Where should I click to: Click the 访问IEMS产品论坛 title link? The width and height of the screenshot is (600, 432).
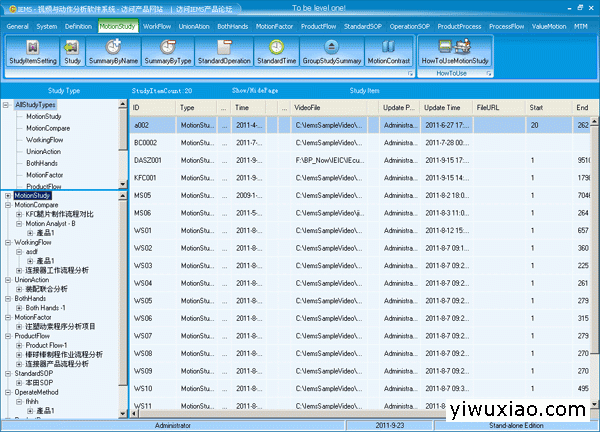(x=204, y=9)
